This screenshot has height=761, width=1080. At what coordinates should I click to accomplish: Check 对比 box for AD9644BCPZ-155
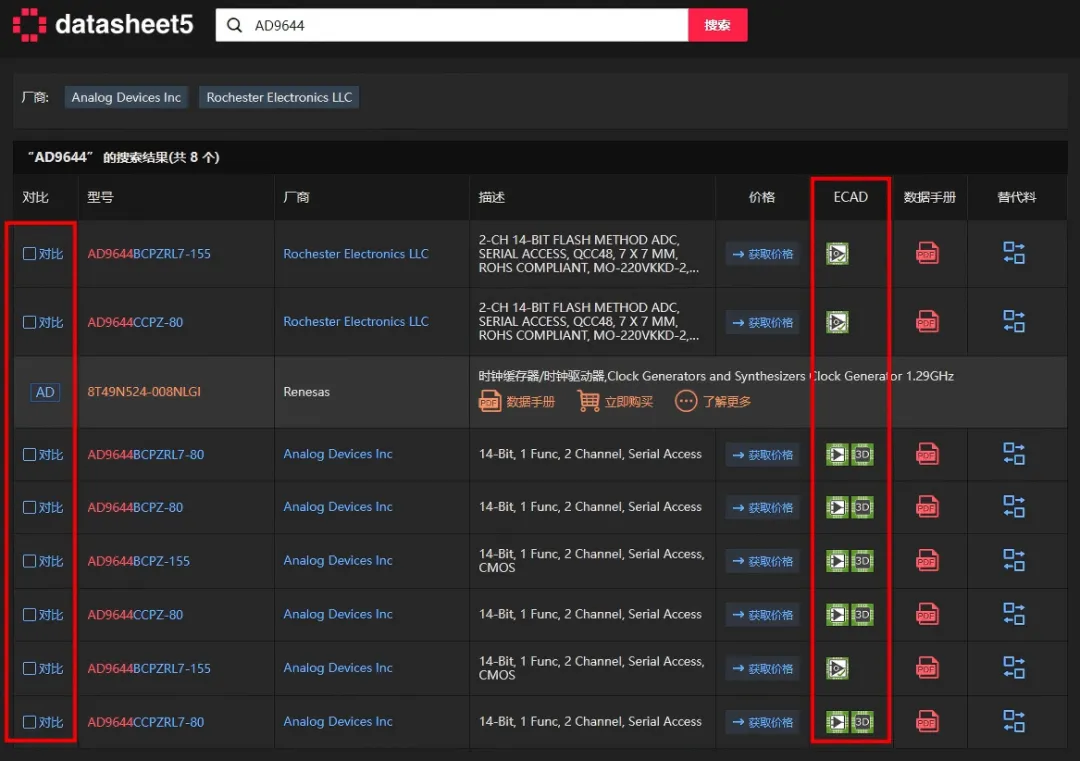click(29, 561)
